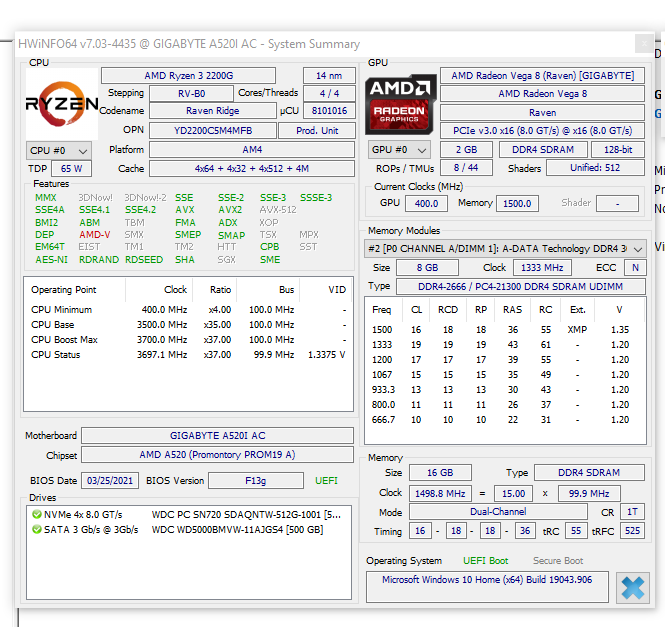Select the NVMe WDC PC SN720 drive row
665x627 pixels.
point(189,515)
